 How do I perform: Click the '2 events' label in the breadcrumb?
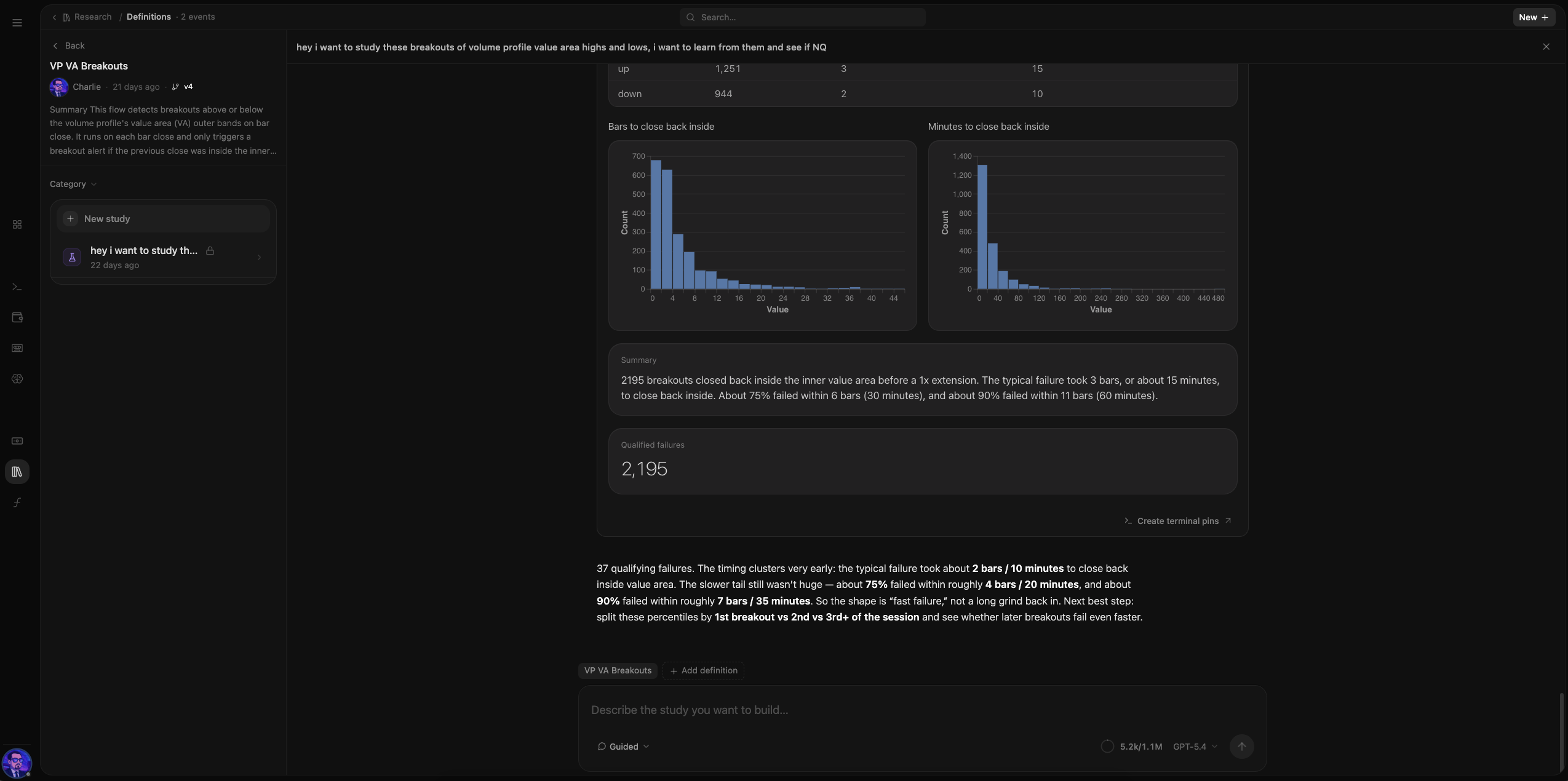(x=198, y=17)
